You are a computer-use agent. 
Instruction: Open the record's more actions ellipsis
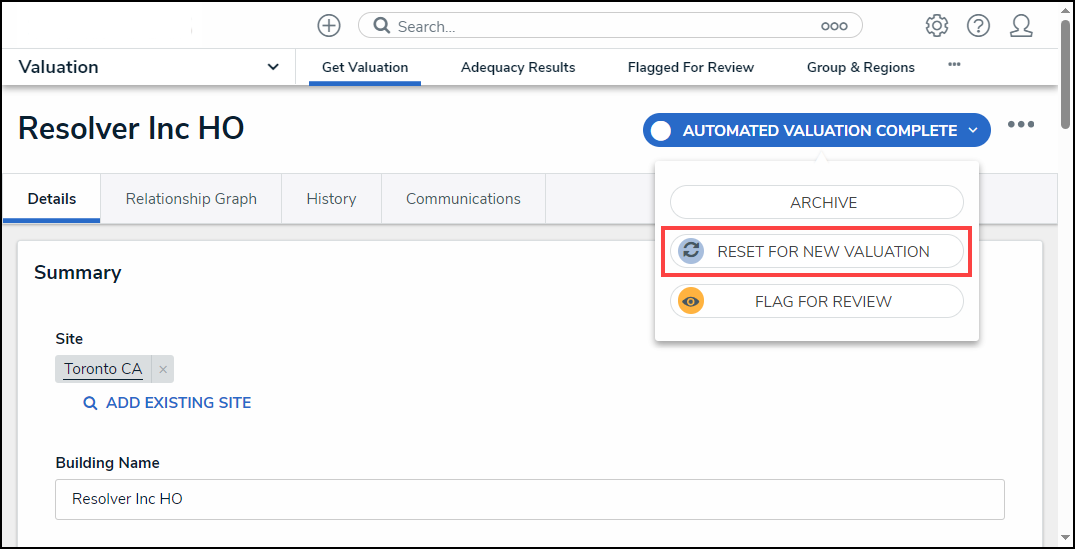tap(1021, 125)
